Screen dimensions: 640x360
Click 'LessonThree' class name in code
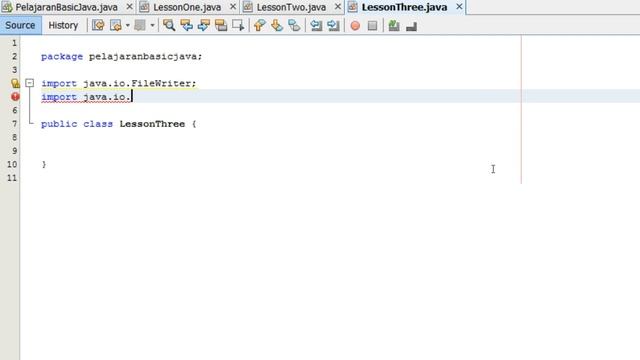152,124
